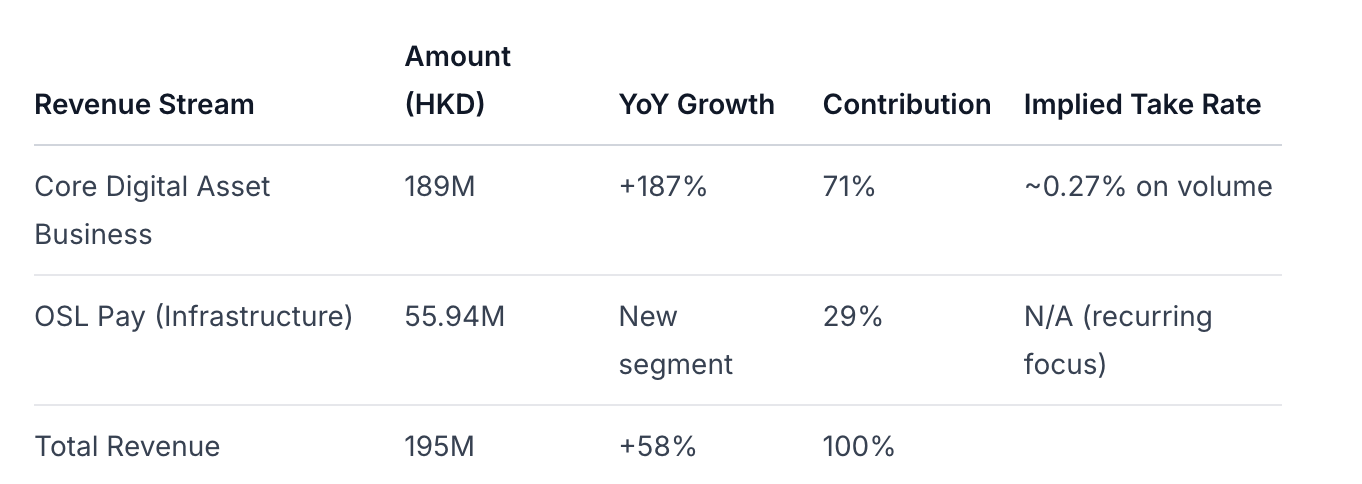Screen dimensions: 1362x484
Task: Click the N/A (recurring focus) cell
Action: 1117,340
